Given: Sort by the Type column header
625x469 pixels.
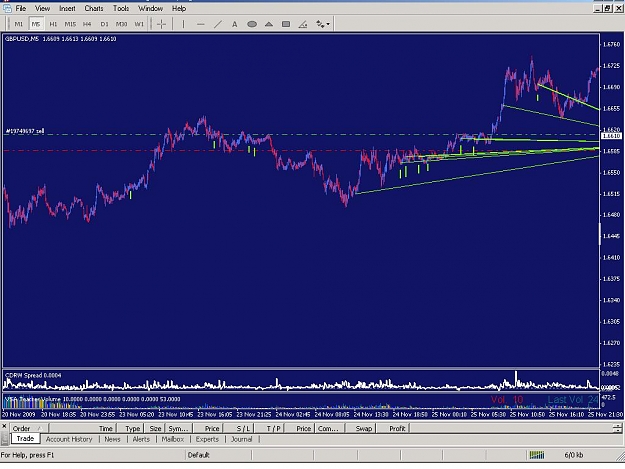Looking at the screenshot, I should (132, 429).
